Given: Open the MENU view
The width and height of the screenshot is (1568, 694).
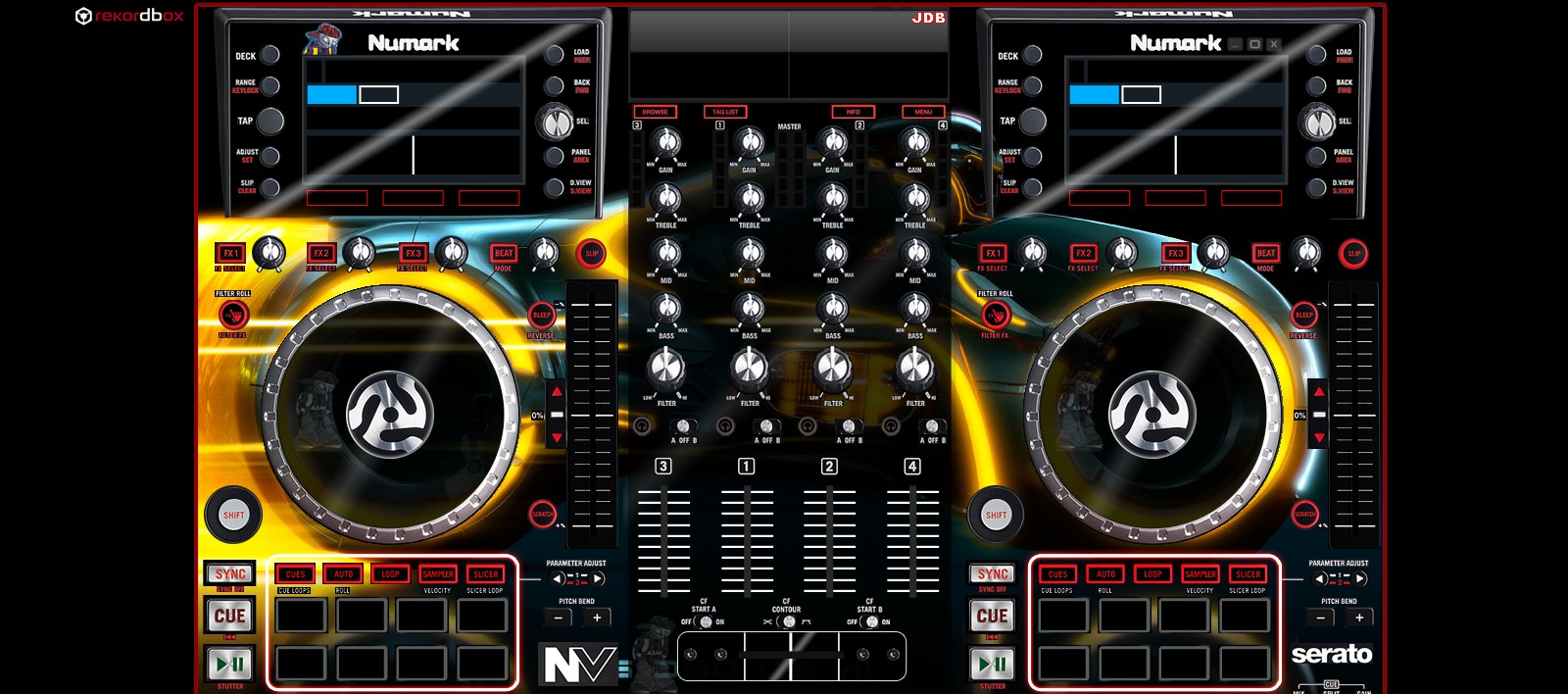Looking at the screenshot, I should [923, 112].
